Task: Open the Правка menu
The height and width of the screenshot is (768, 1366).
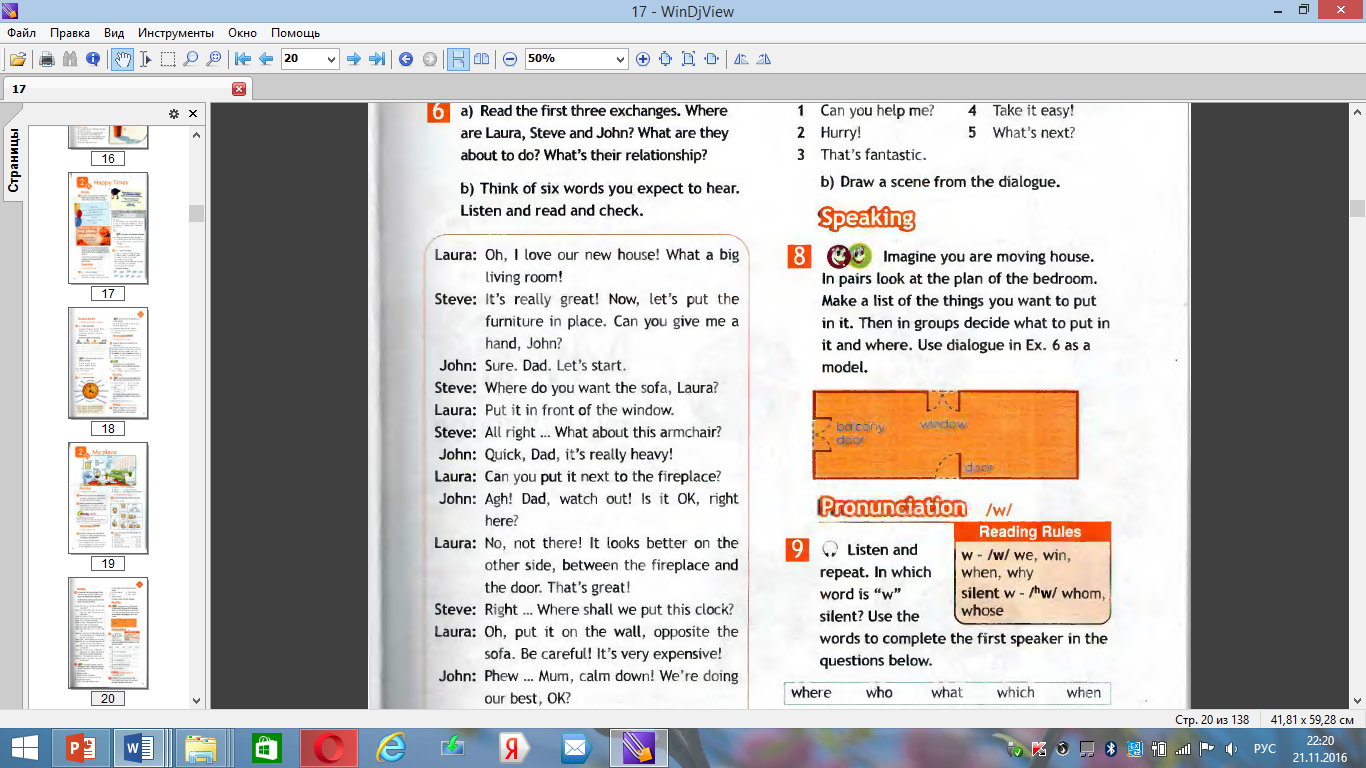Action: (70, 33)
